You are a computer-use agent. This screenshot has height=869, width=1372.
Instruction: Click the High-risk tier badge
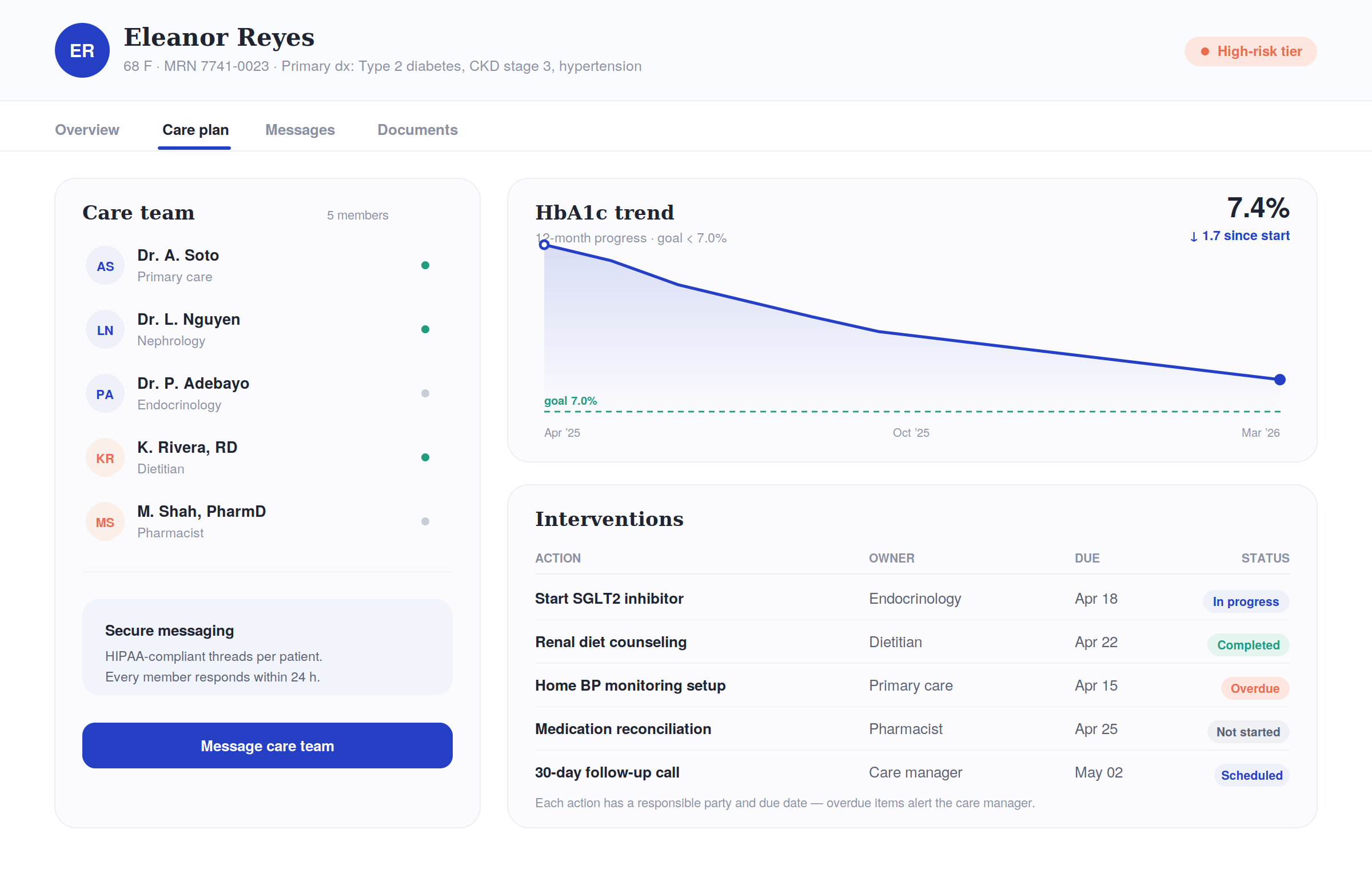point(1251,51)
